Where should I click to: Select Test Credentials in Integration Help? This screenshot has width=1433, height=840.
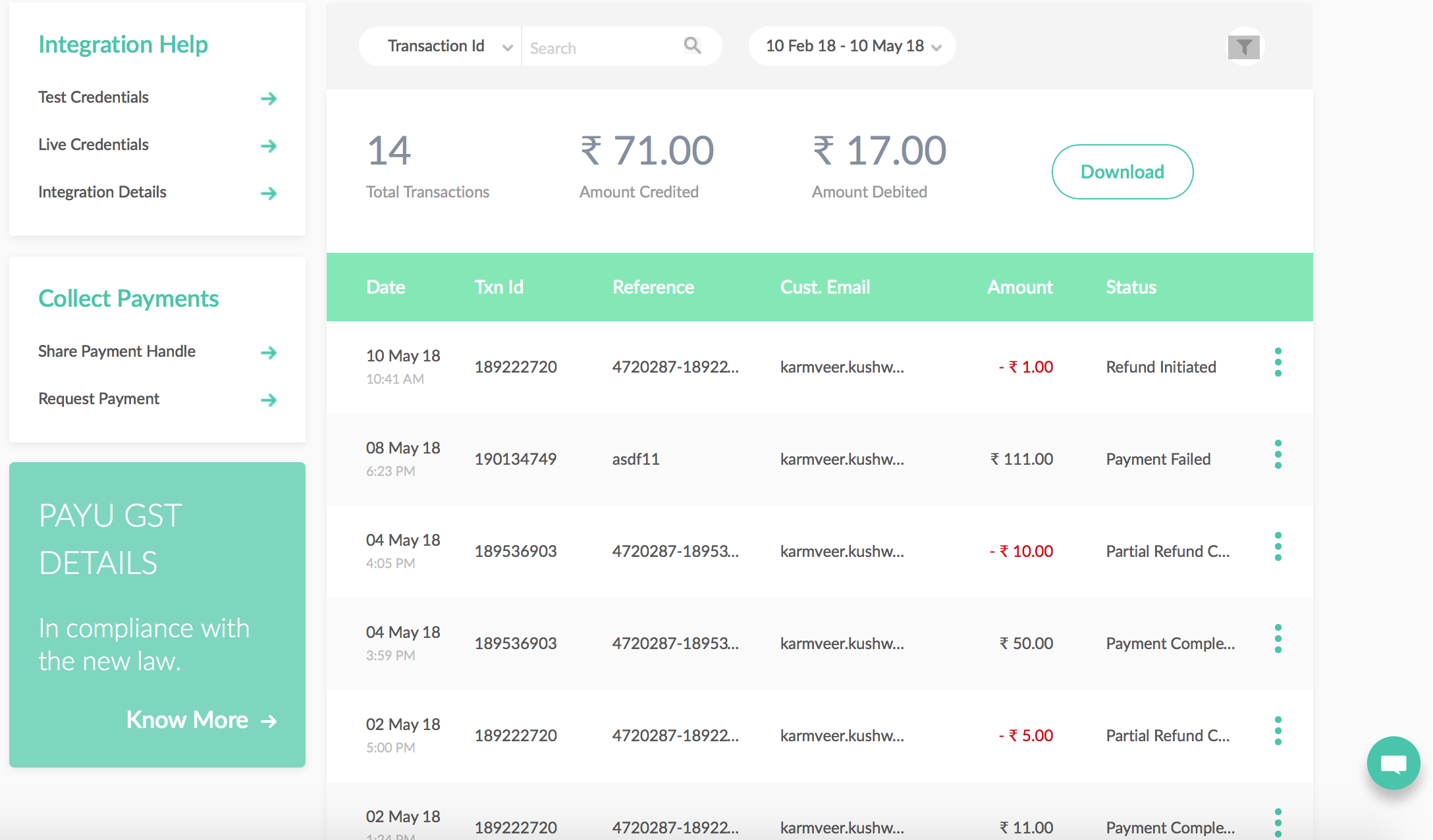point(93,97)
